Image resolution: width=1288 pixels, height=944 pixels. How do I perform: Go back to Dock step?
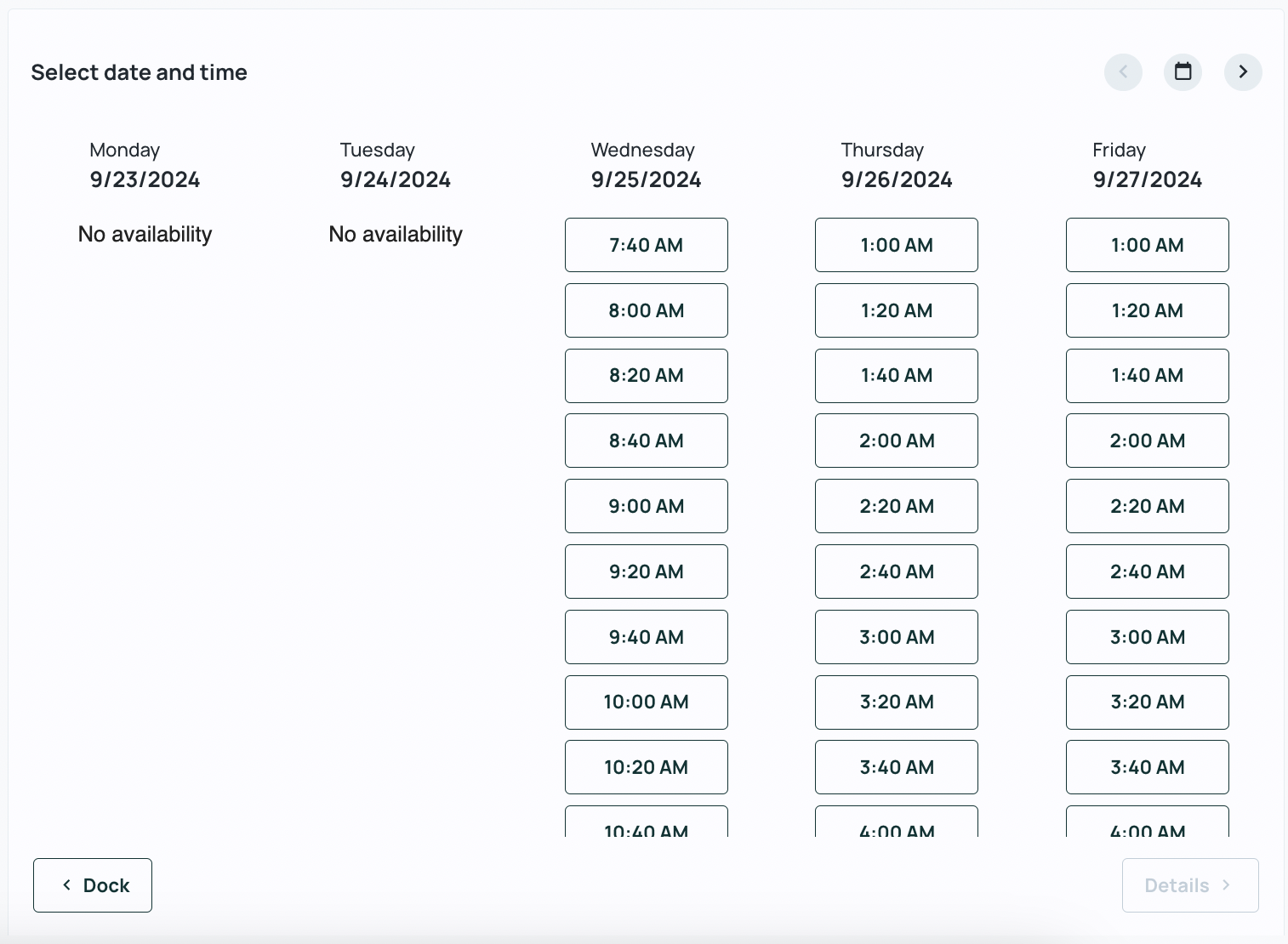click(x=93, y=885)
